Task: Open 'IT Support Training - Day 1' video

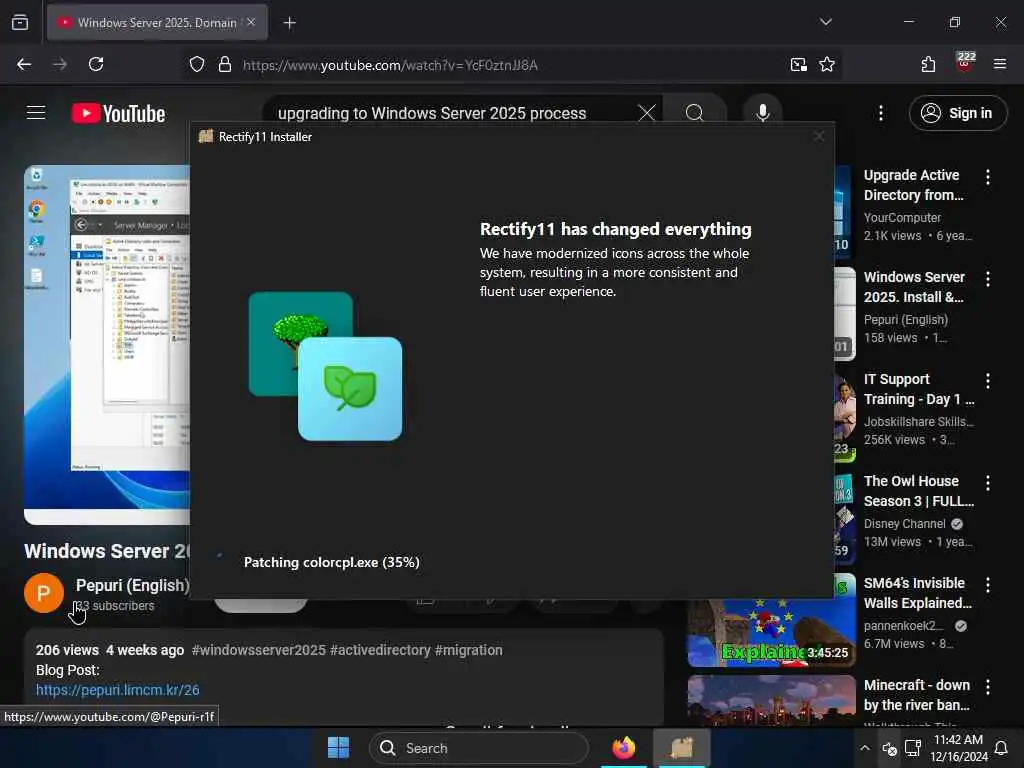Action: (919, 389)
